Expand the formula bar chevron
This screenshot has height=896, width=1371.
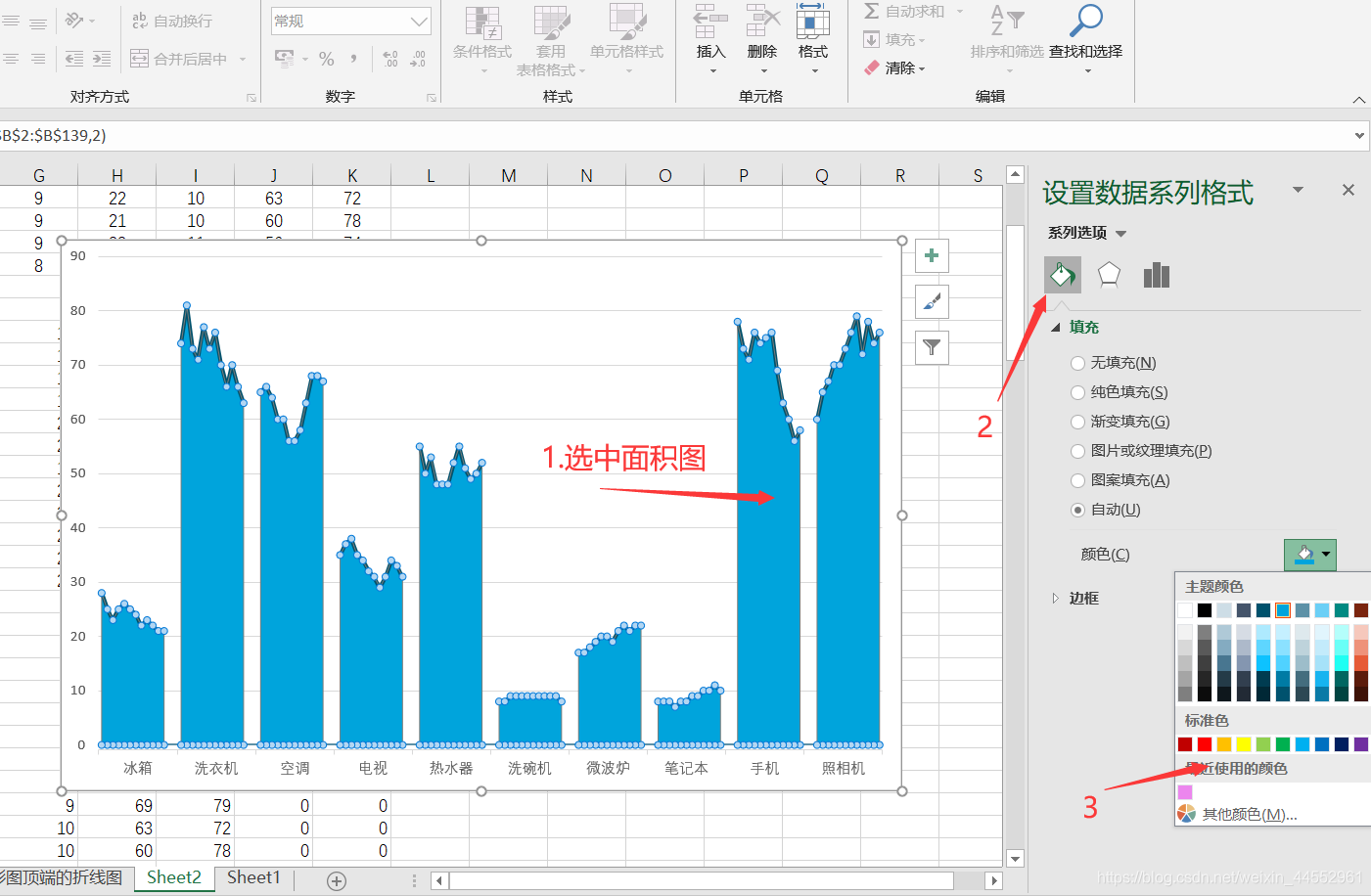click(x=1359, y=135)
